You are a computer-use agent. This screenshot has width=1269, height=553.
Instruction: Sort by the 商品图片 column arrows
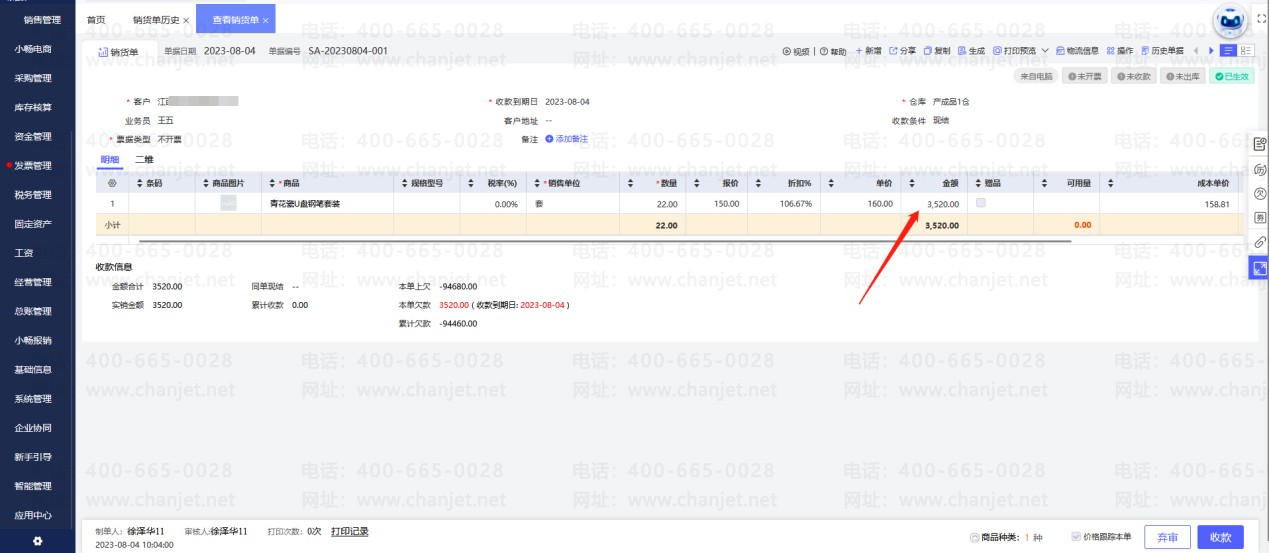click(206, 183)
